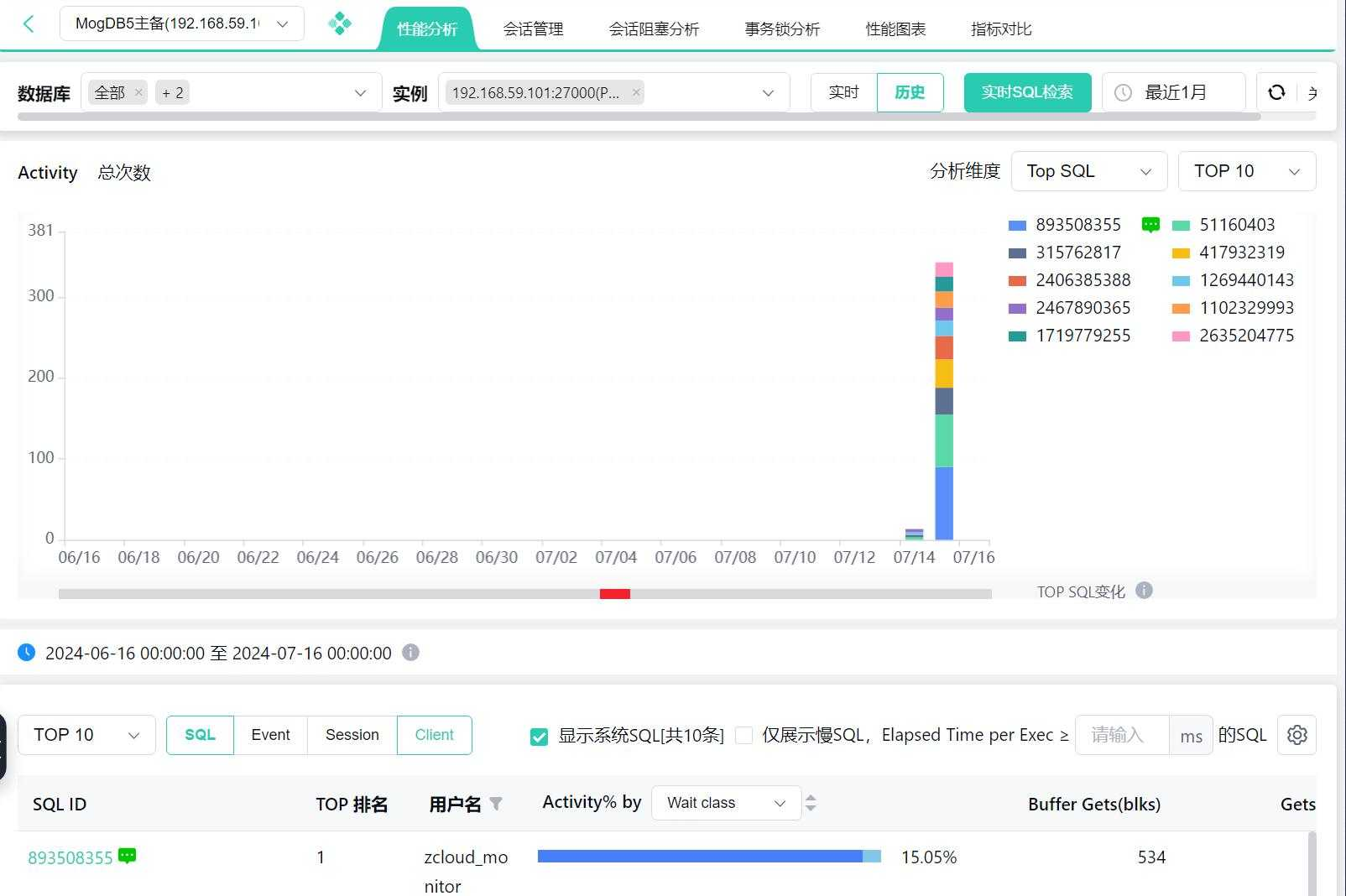
Task: Switch to 会话管理 tab
Action: coord(533,29)
